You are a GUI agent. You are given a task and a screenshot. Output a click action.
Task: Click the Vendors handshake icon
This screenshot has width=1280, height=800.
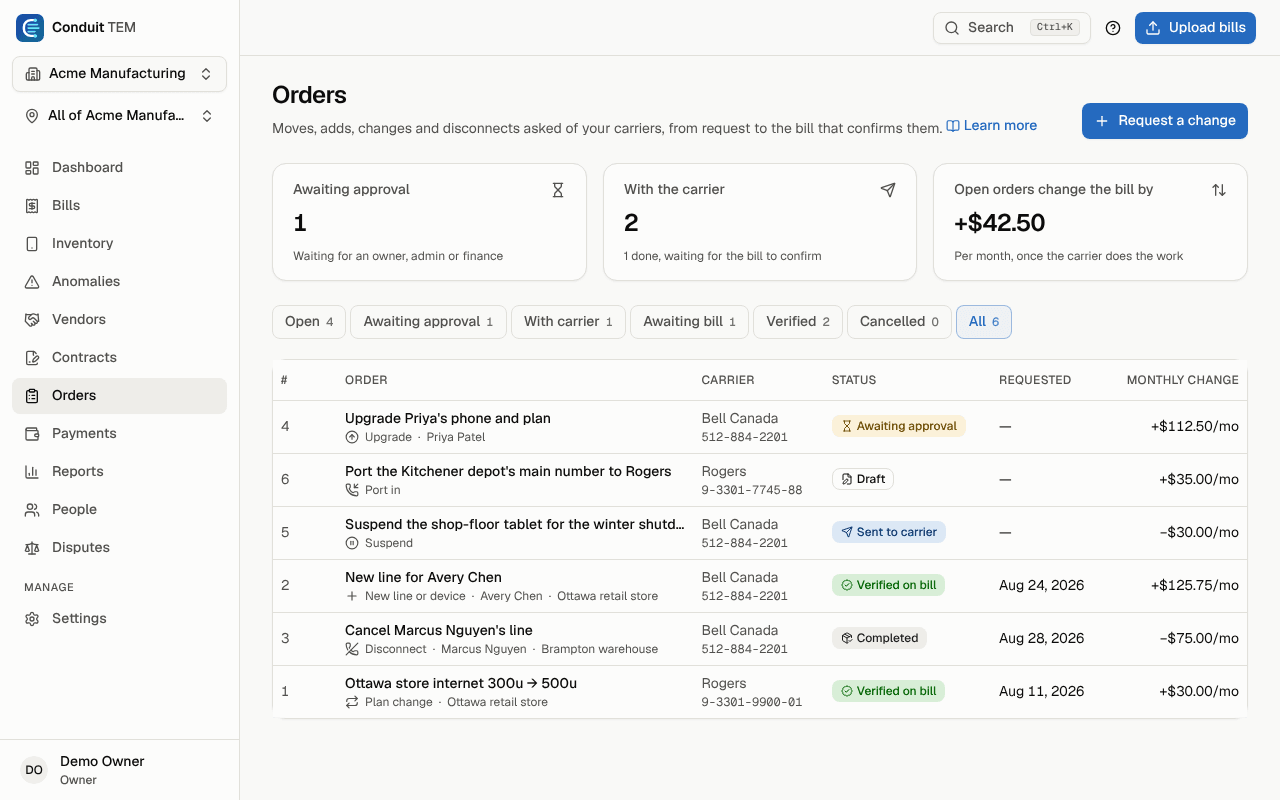(32, 320)
